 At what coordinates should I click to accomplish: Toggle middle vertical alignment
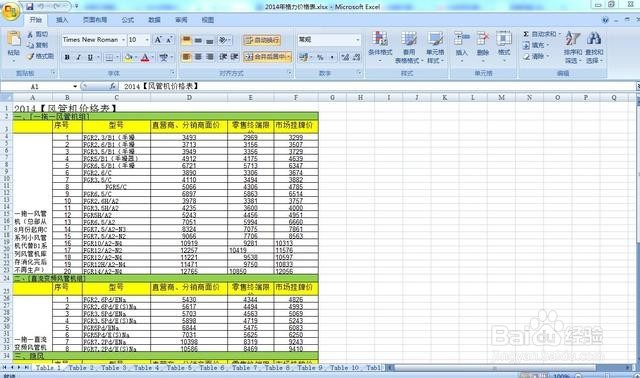pyautogui.click(x=198, y=40)
